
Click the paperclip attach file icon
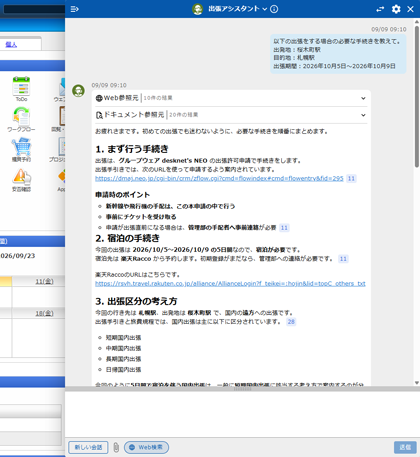(x=116, y=447)
